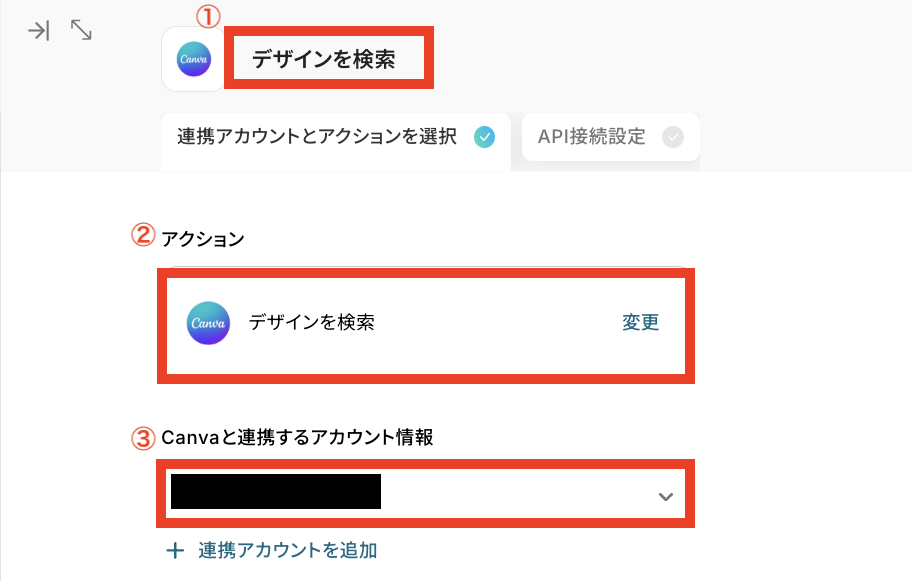Click the redacted account name field
Image resolution: width=912 pixels, height=581 pixels.
coord(276,493)
